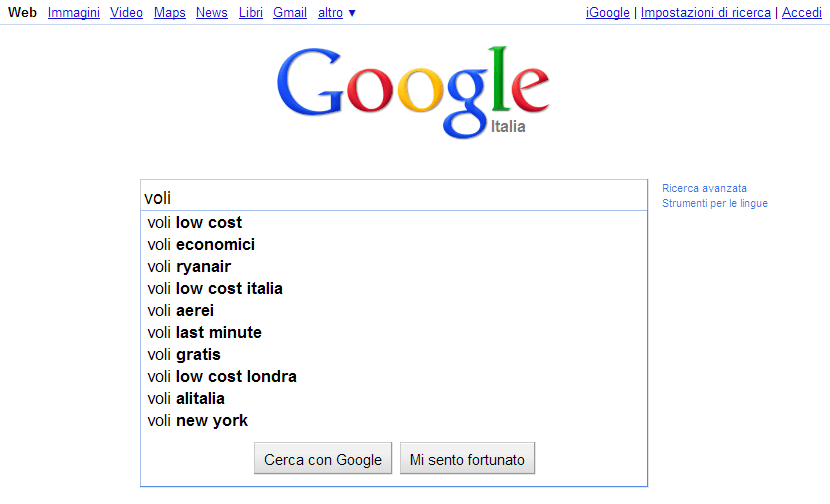Viewport: 830px width, 504px height.
Task: Open Strumenti per le lingue
Action: click(x=714, y=204)
